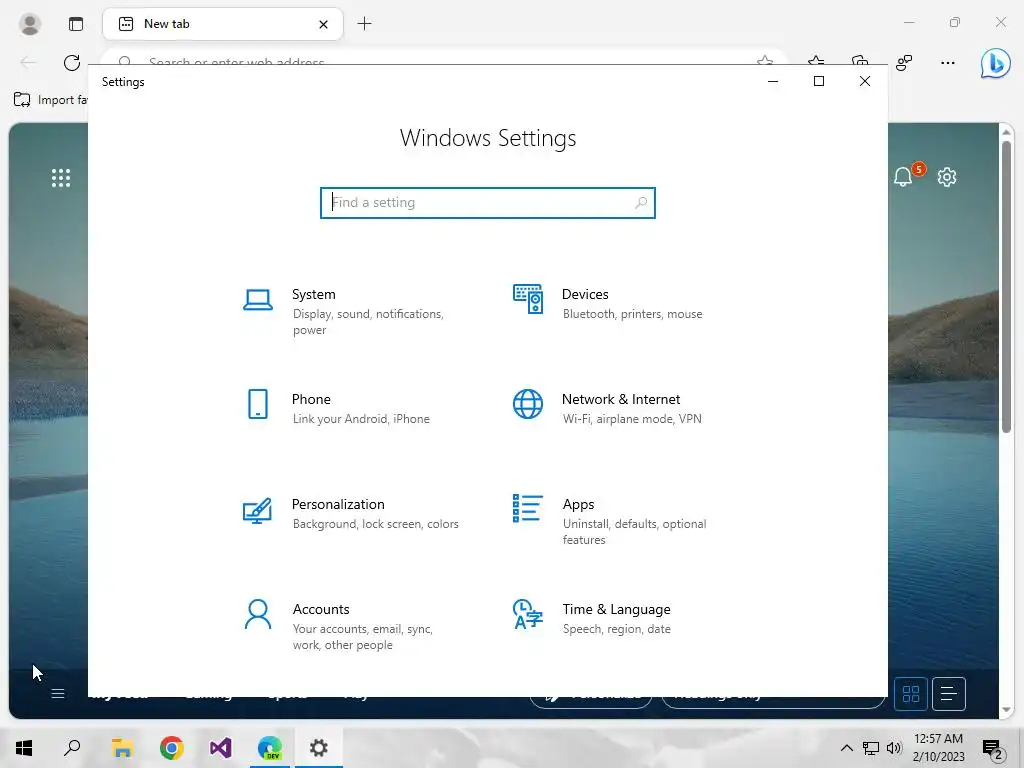Click the Edge profile avatar icon

pyautogui.click(x=29, y=24)
